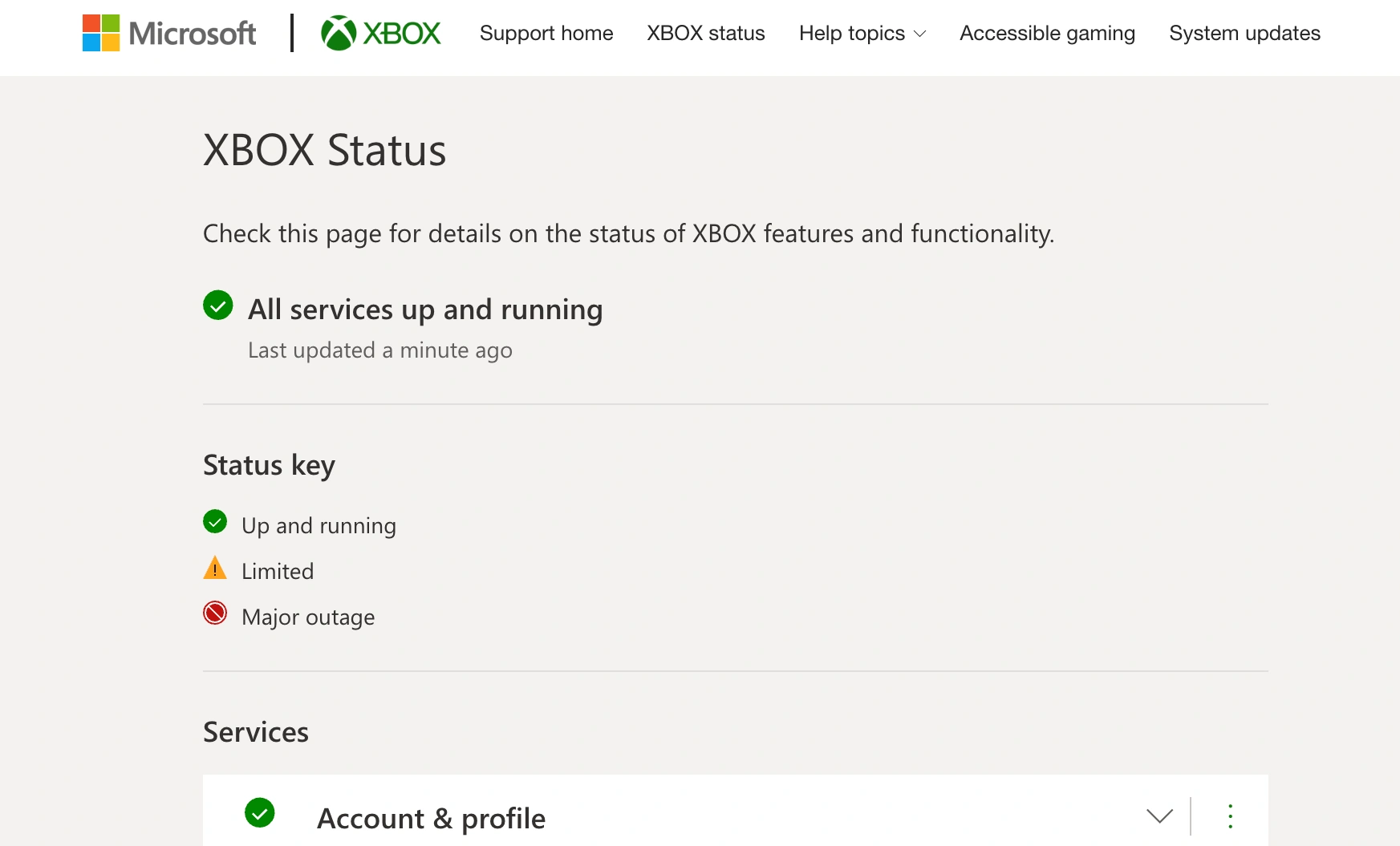Viewport: 1400px width, 846px height.
Task: Click the 'Check this page for details' description
Action: coord(629,233)
